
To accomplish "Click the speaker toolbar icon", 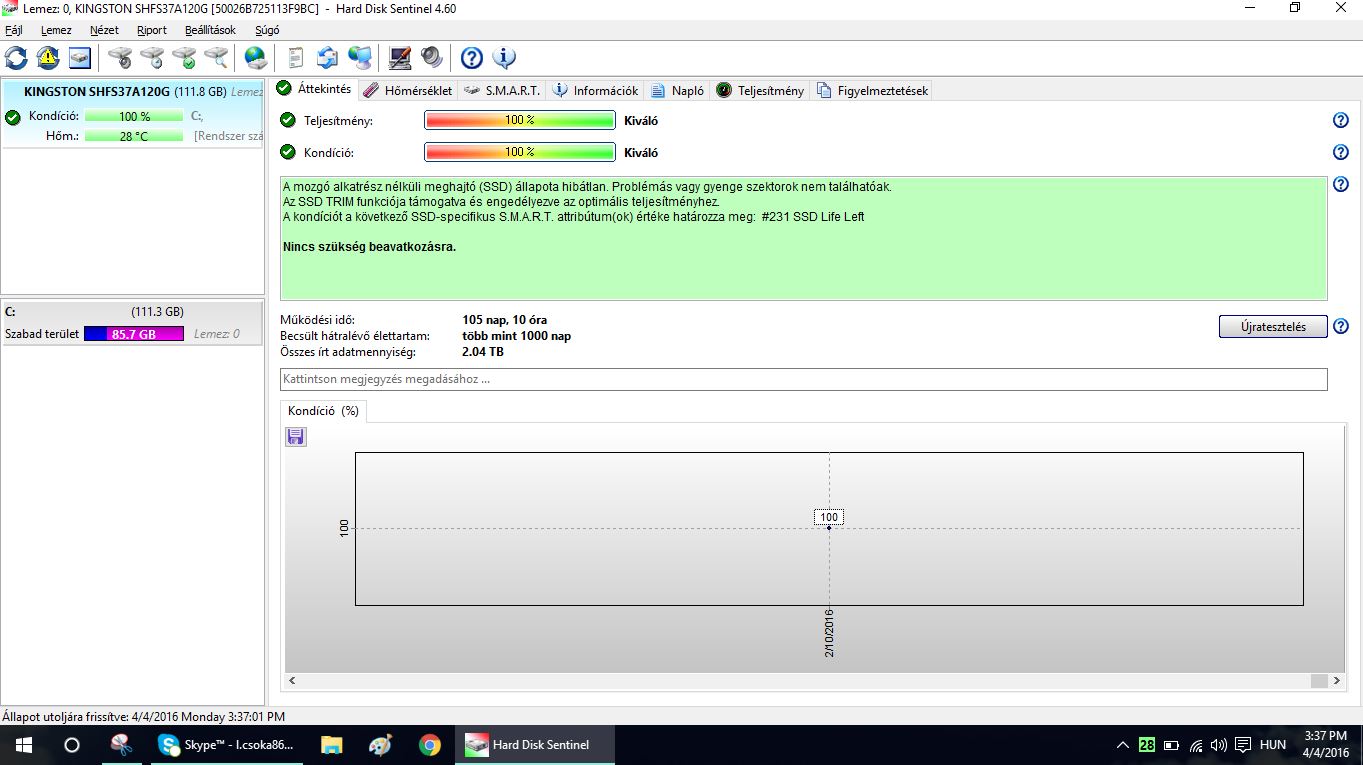I will tap(431, 58).
